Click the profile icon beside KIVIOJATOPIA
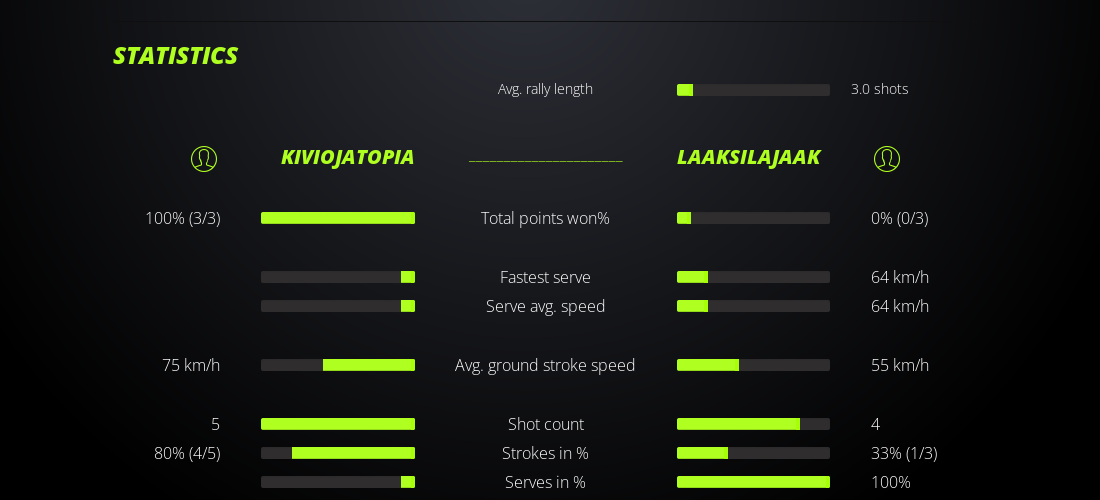Viewport: 1100px width, 500px height. pyautogui.click(x=204, y=158)
